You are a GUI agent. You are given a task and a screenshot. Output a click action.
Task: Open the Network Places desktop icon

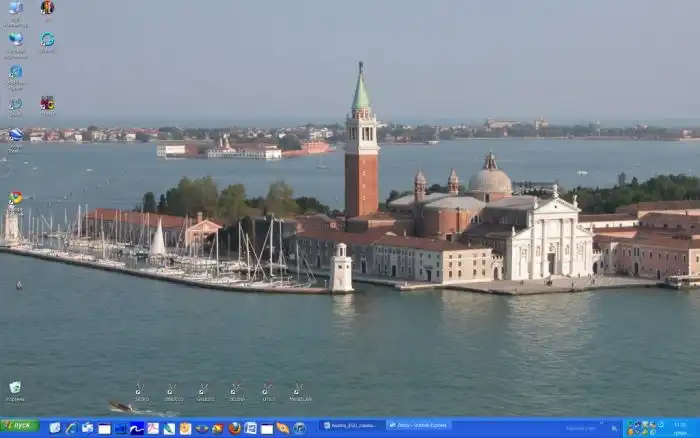point(15,40)
